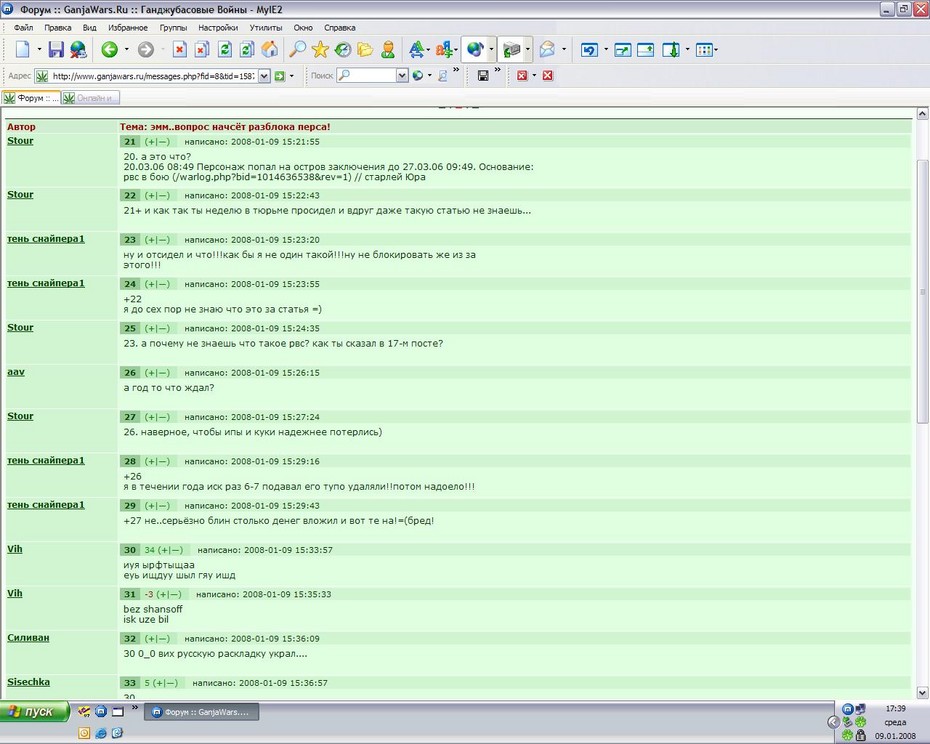
Task: Toggle the +|− rating on post 32
Action: pos(157,638)
